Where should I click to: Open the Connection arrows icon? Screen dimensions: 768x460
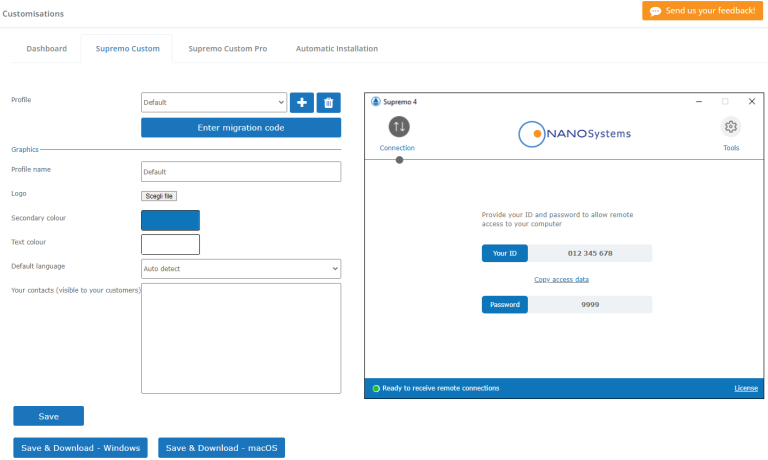pyautogui.click(x=398, y=127)
